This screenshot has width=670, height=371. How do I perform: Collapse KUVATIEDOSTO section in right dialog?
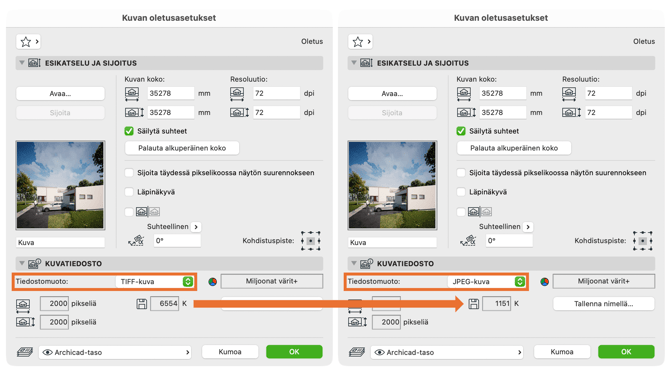click(353, 263)
